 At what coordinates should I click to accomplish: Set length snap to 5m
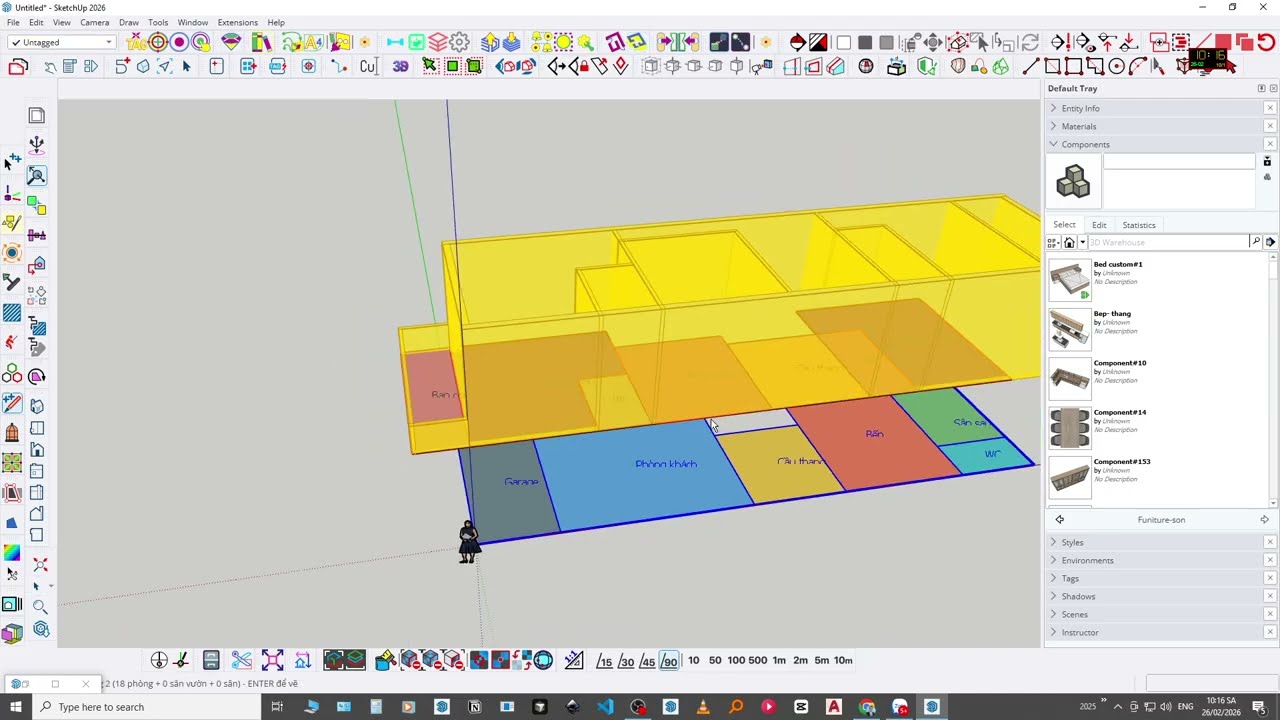tap(821, 660)
